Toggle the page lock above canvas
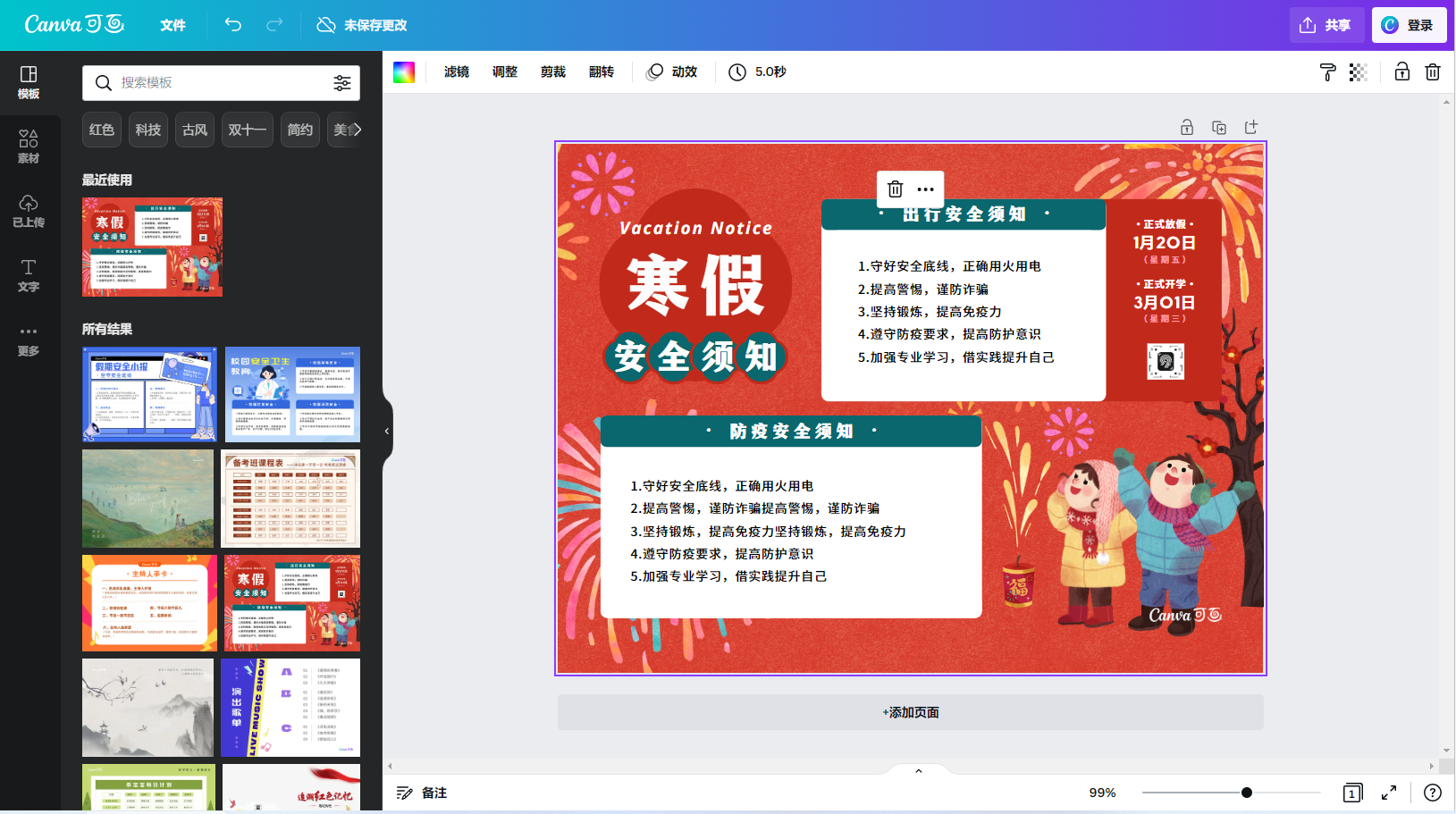Image resolution: width=1456 pixels, height=814 pixels. [1187, 128]
